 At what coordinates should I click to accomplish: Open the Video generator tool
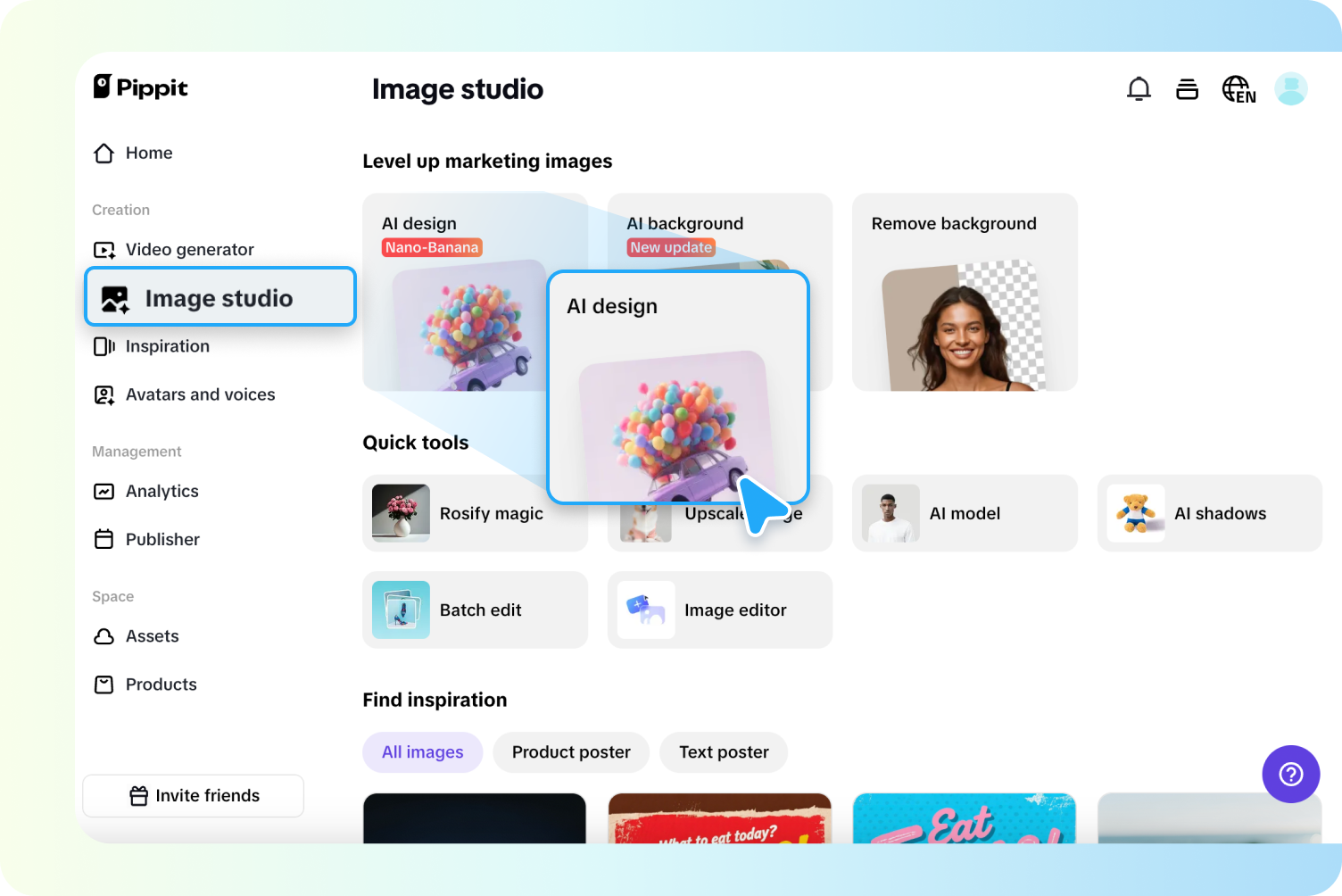click(189, 250)
